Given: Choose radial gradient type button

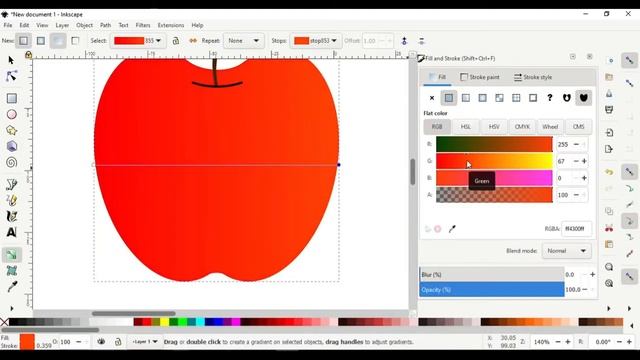Looking at the screenshot, I should [x=41, y=41].
